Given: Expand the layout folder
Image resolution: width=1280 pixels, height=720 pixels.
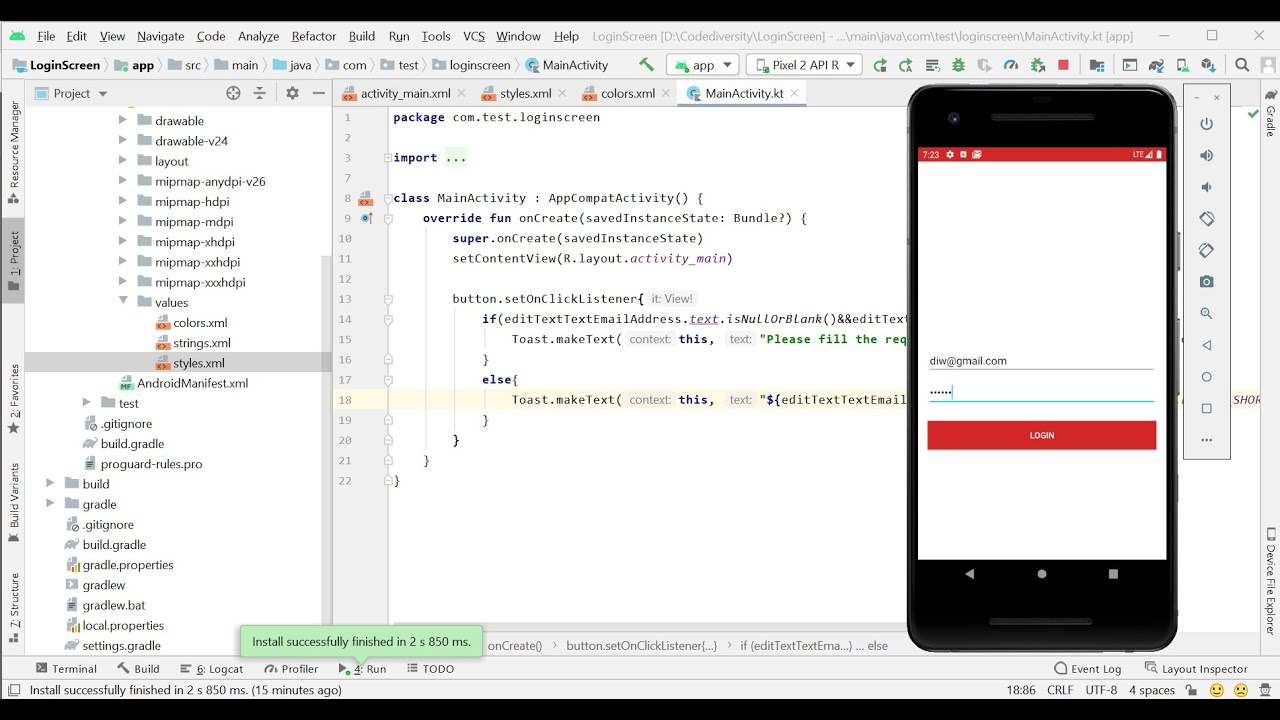Looking at the screenshot, I should (x=123, y=161).
